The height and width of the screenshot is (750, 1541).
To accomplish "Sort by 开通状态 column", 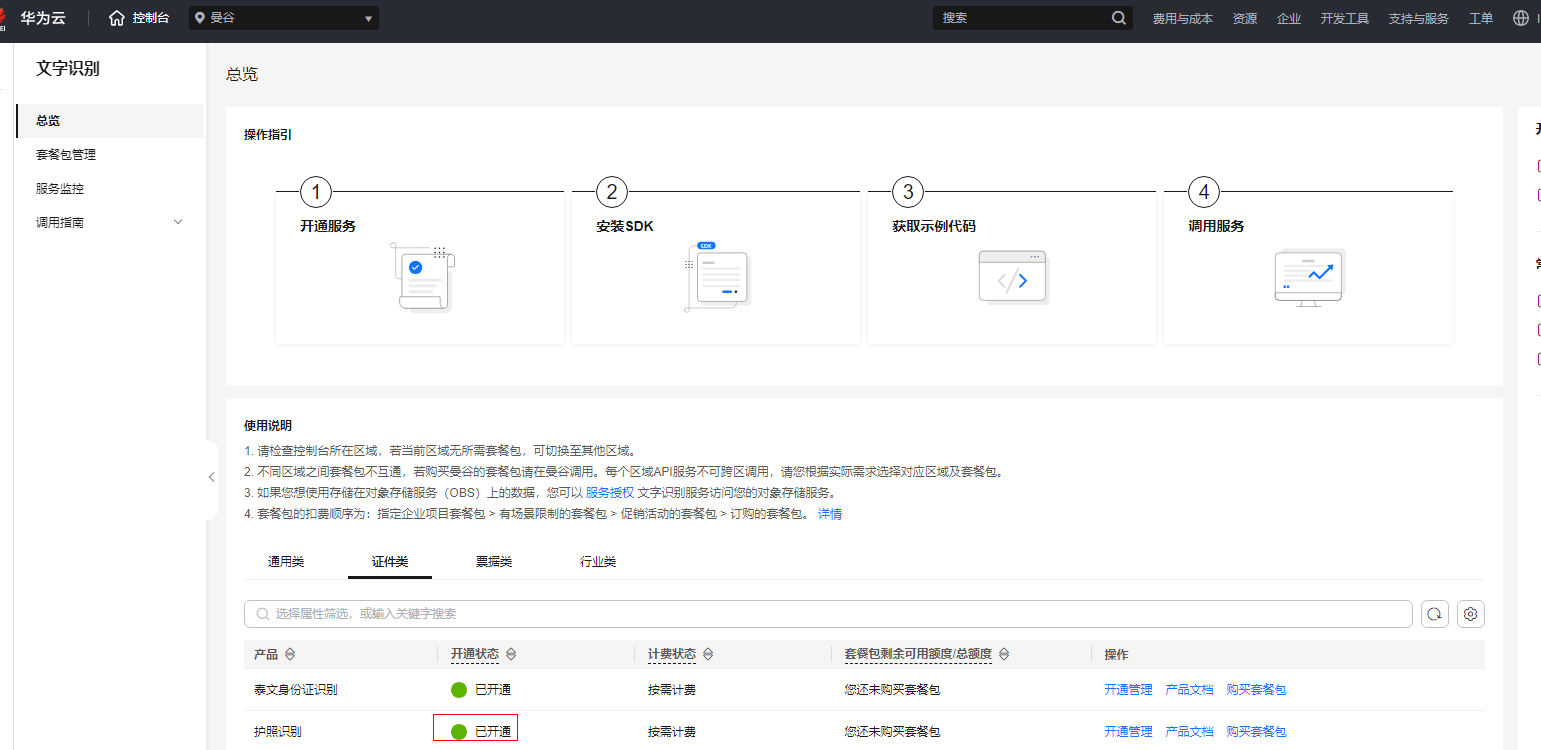I will click(x=511, y=654).
